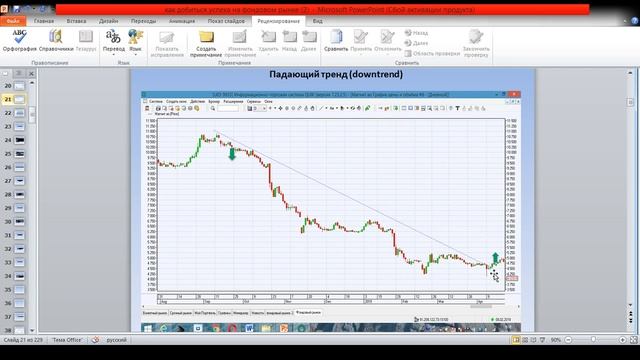Switch to Slide Sorter view

(x=525, y=340)
